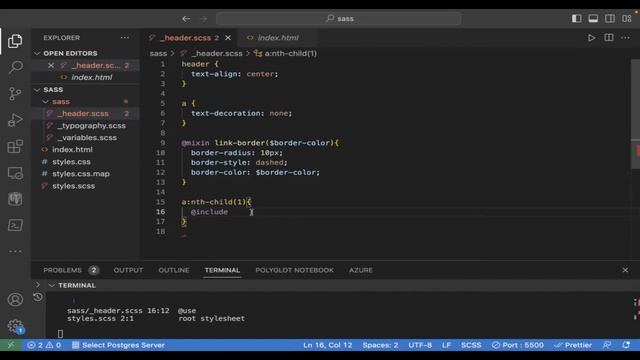
Task: Open Explorer views and more actions
Action: point(124,38)
